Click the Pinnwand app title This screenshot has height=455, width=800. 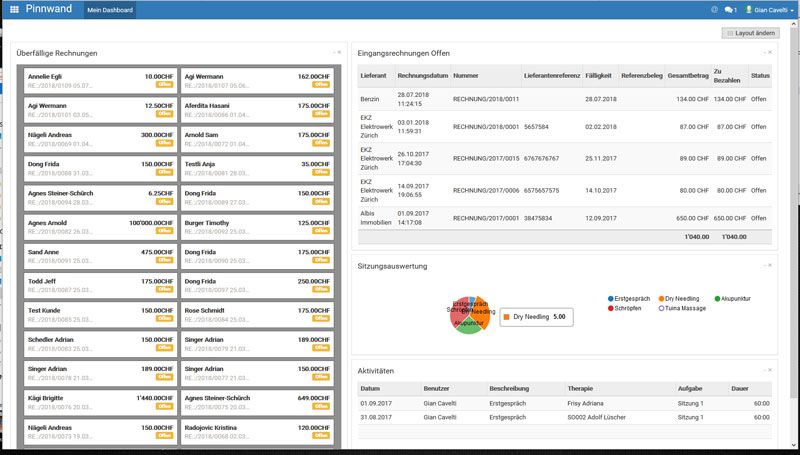48,9
